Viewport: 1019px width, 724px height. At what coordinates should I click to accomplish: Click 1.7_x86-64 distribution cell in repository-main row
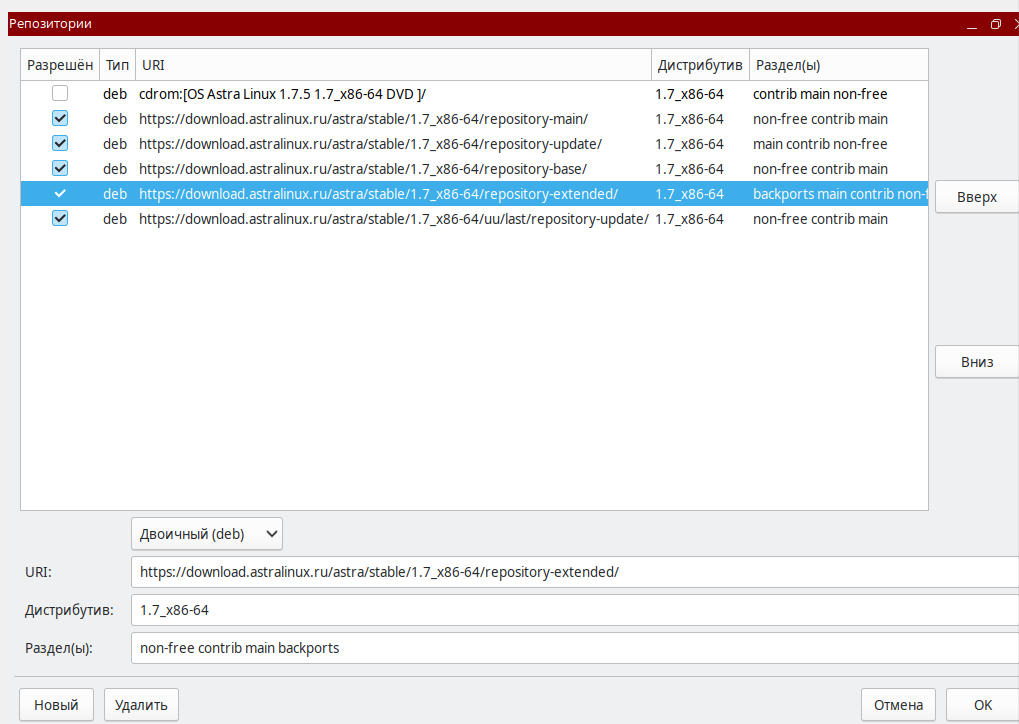point(690,119)
